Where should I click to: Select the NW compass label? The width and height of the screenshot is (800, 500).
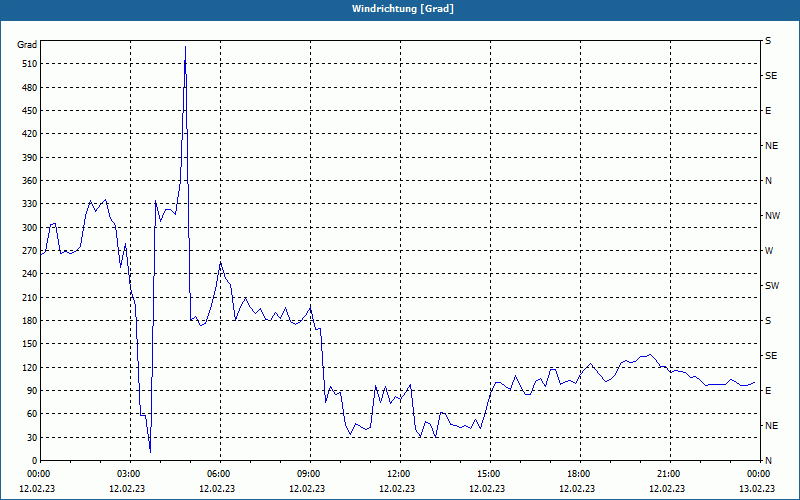pos(772,216)
